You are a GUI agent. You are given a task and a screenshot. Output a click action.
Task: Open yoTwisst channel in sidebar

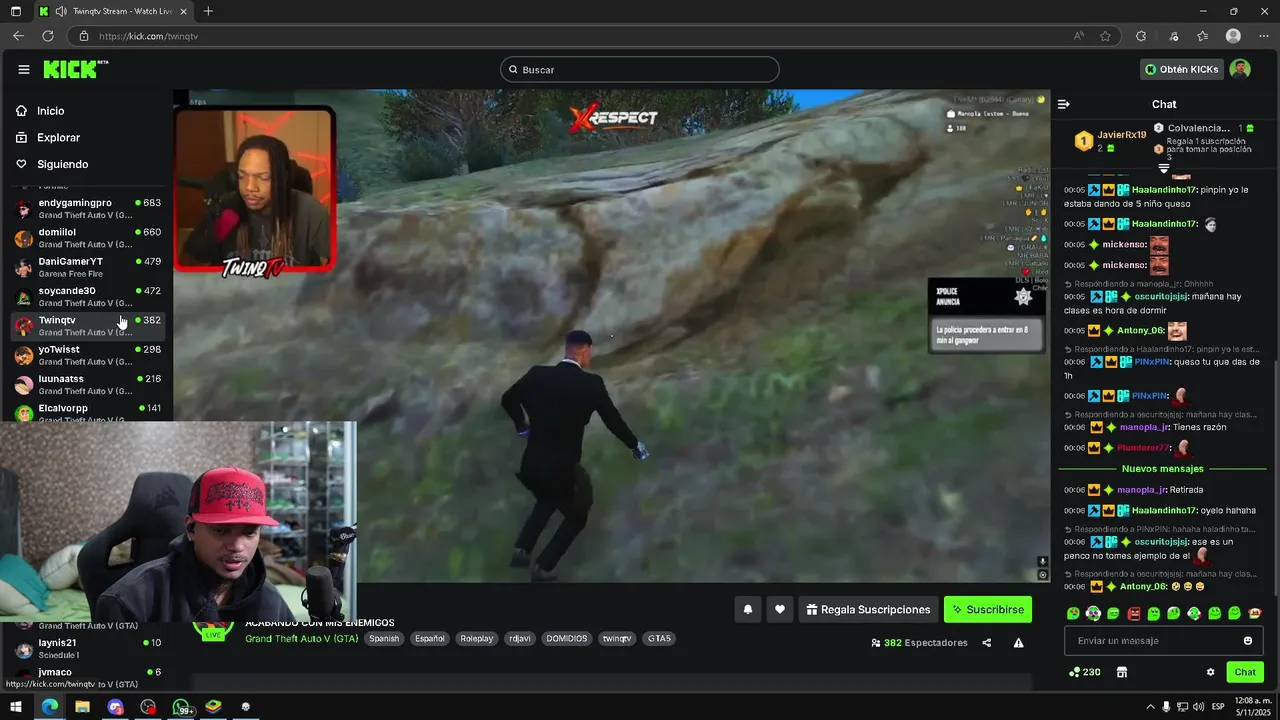coord(88,355)
